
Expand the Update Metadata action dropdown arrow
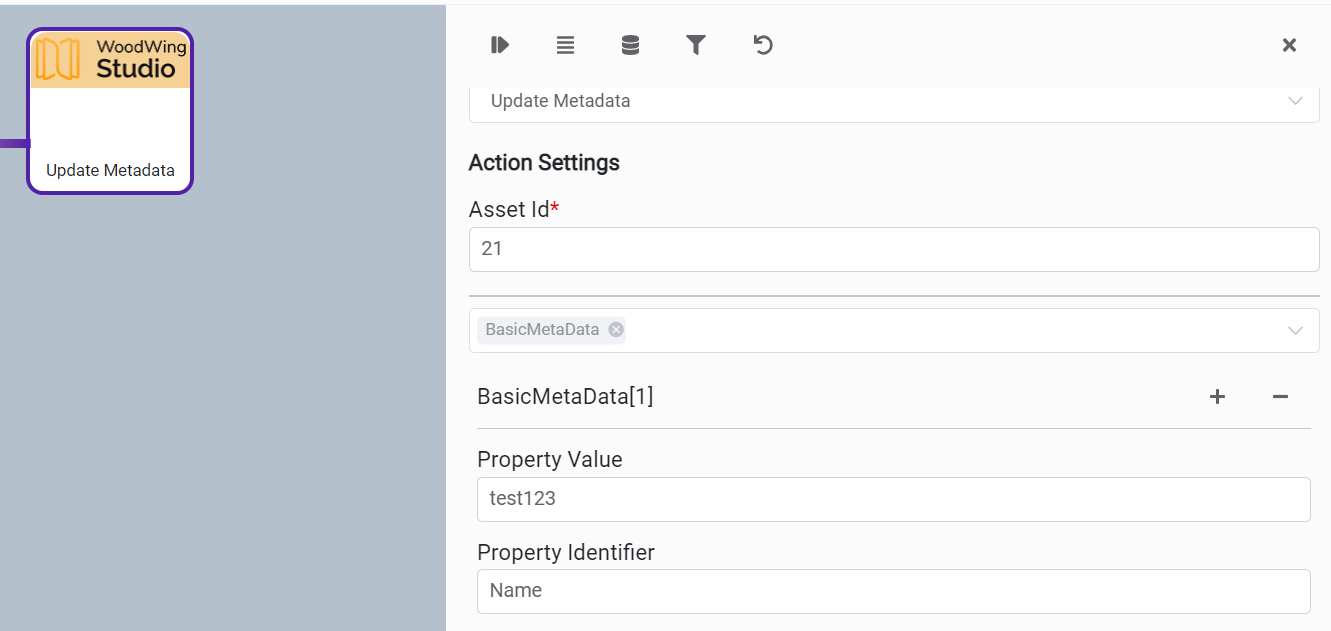tap(1295, 101)
